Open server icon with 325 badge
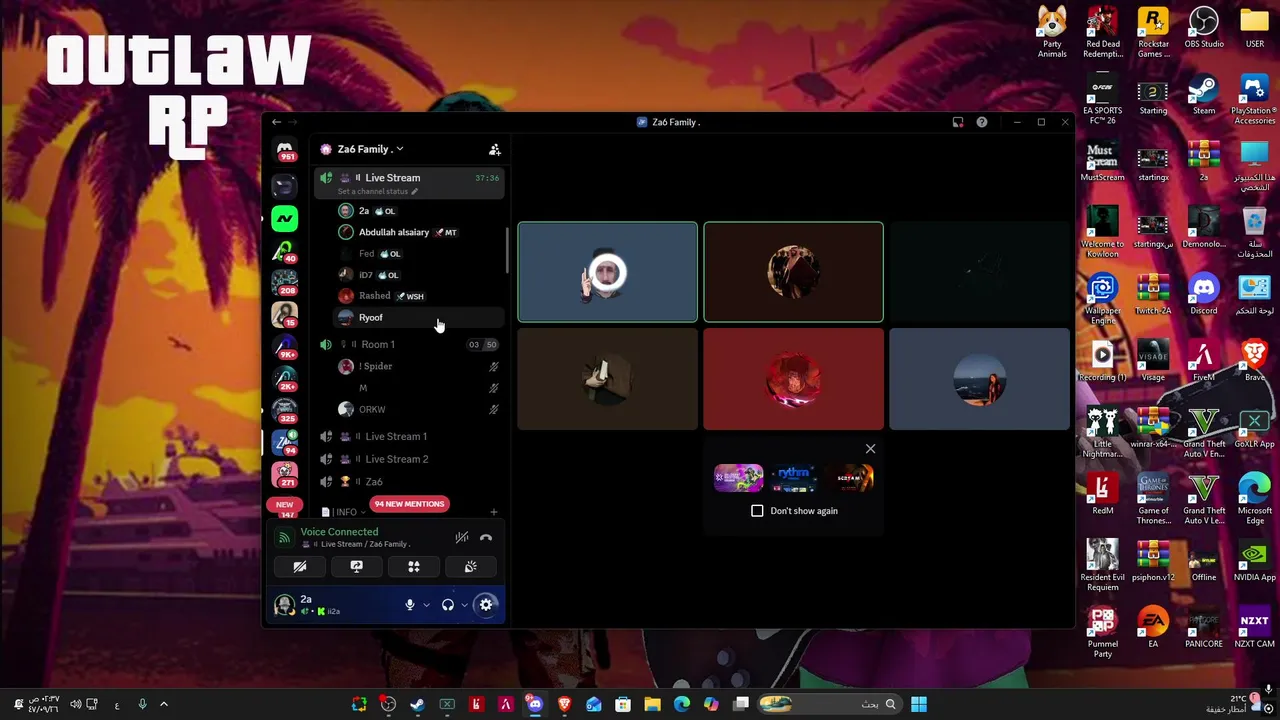Viewport: 1280px width, 720px height. point(285,410)
